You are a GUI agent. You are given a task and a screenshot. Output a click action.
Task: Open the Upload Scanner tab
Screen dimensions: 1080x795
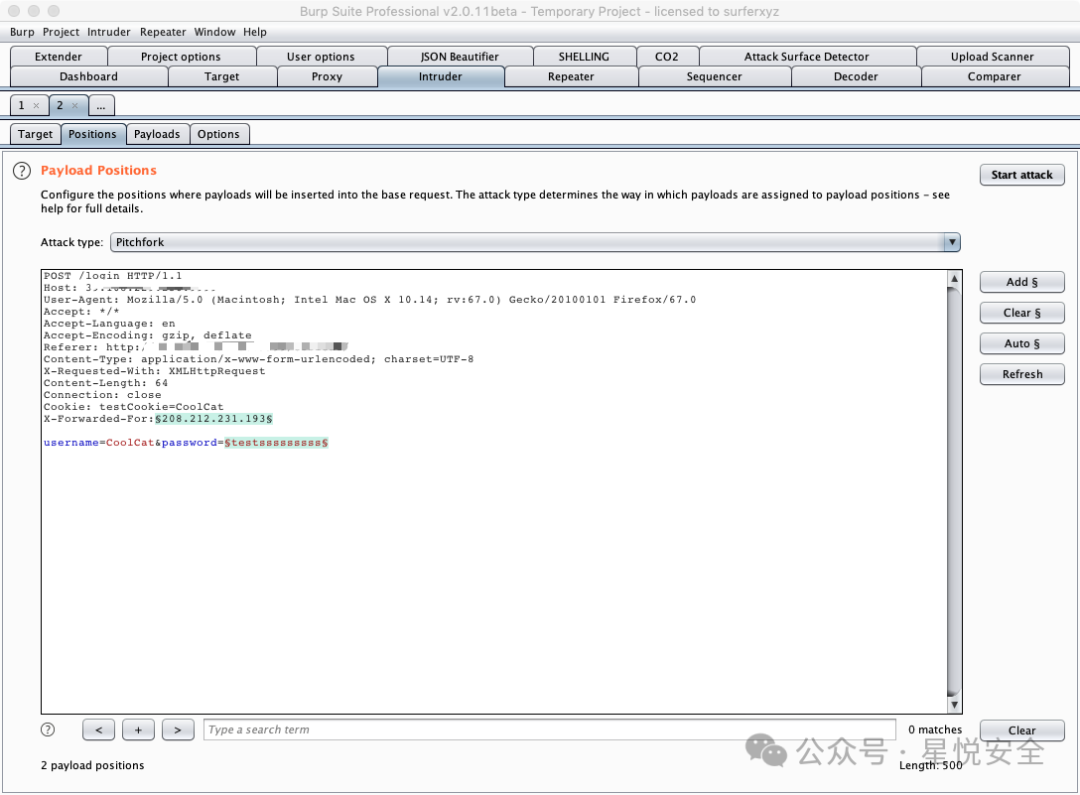point(993,56)
